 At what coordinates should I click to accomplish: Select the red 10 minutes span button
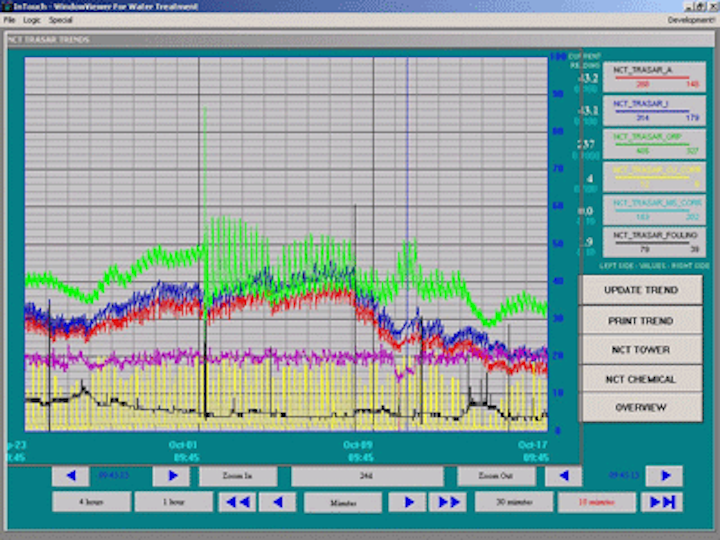597,502
